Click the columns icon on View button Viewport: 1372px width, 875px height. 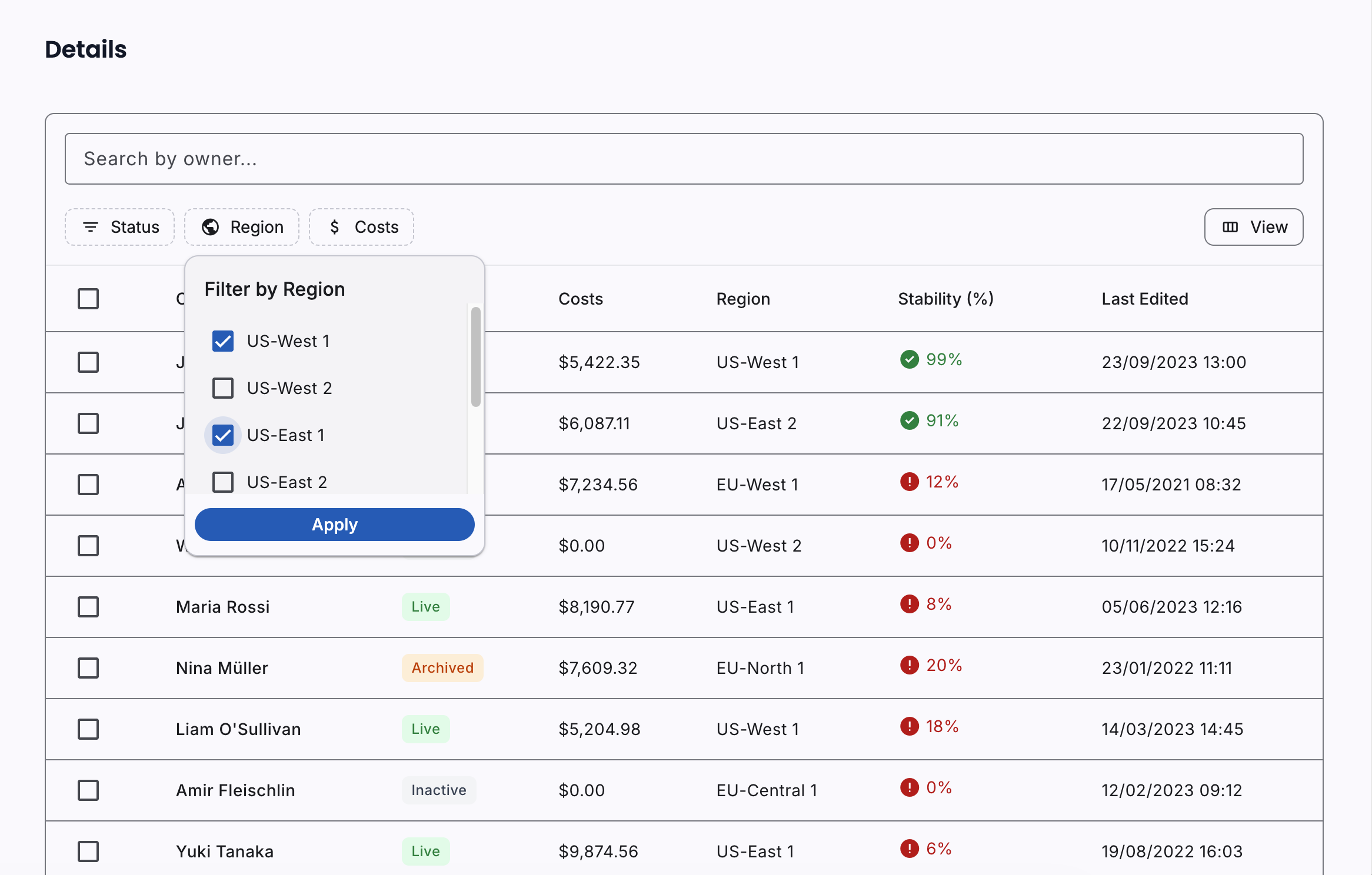point(1230,227)
